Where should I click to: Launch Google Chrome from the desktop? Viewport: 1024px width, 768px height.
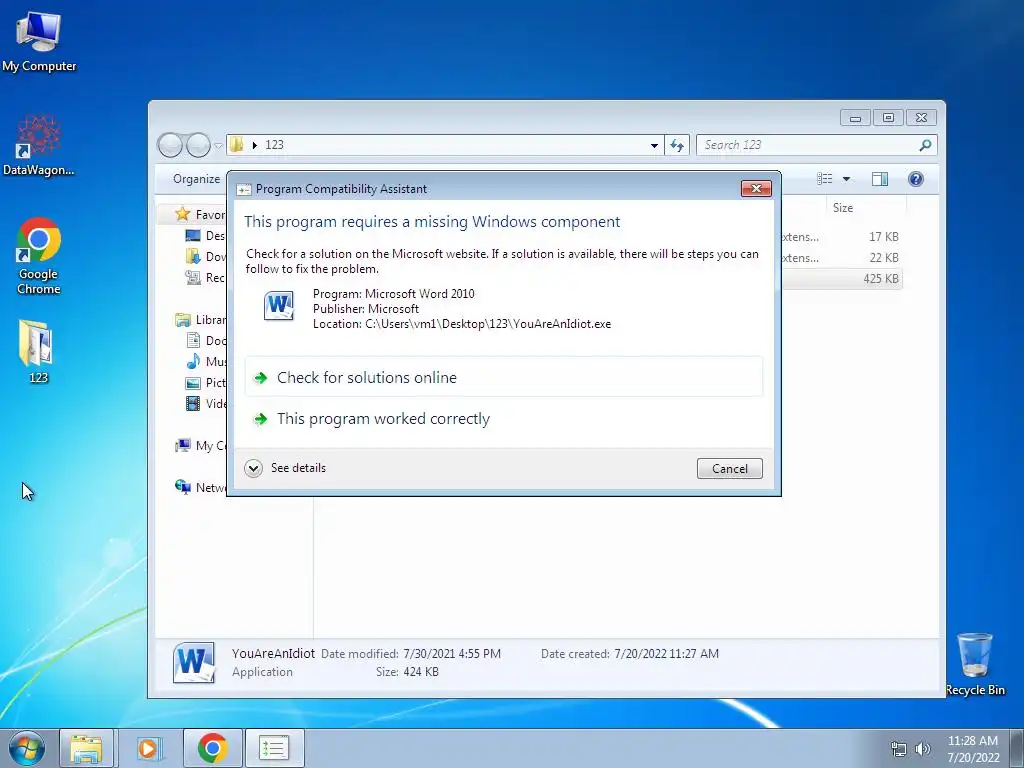pyautogui.click(x=39, y=255)
